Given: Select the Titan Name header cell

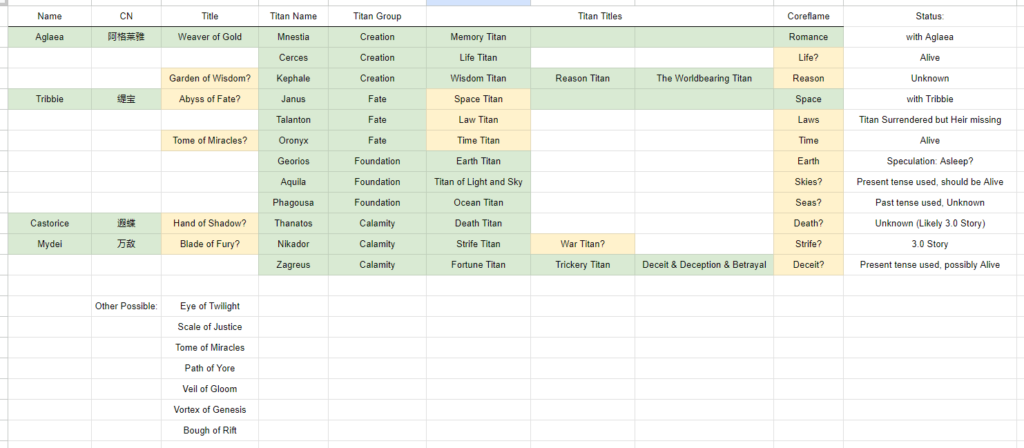Looking at the screenshot, I should point(293,16).
